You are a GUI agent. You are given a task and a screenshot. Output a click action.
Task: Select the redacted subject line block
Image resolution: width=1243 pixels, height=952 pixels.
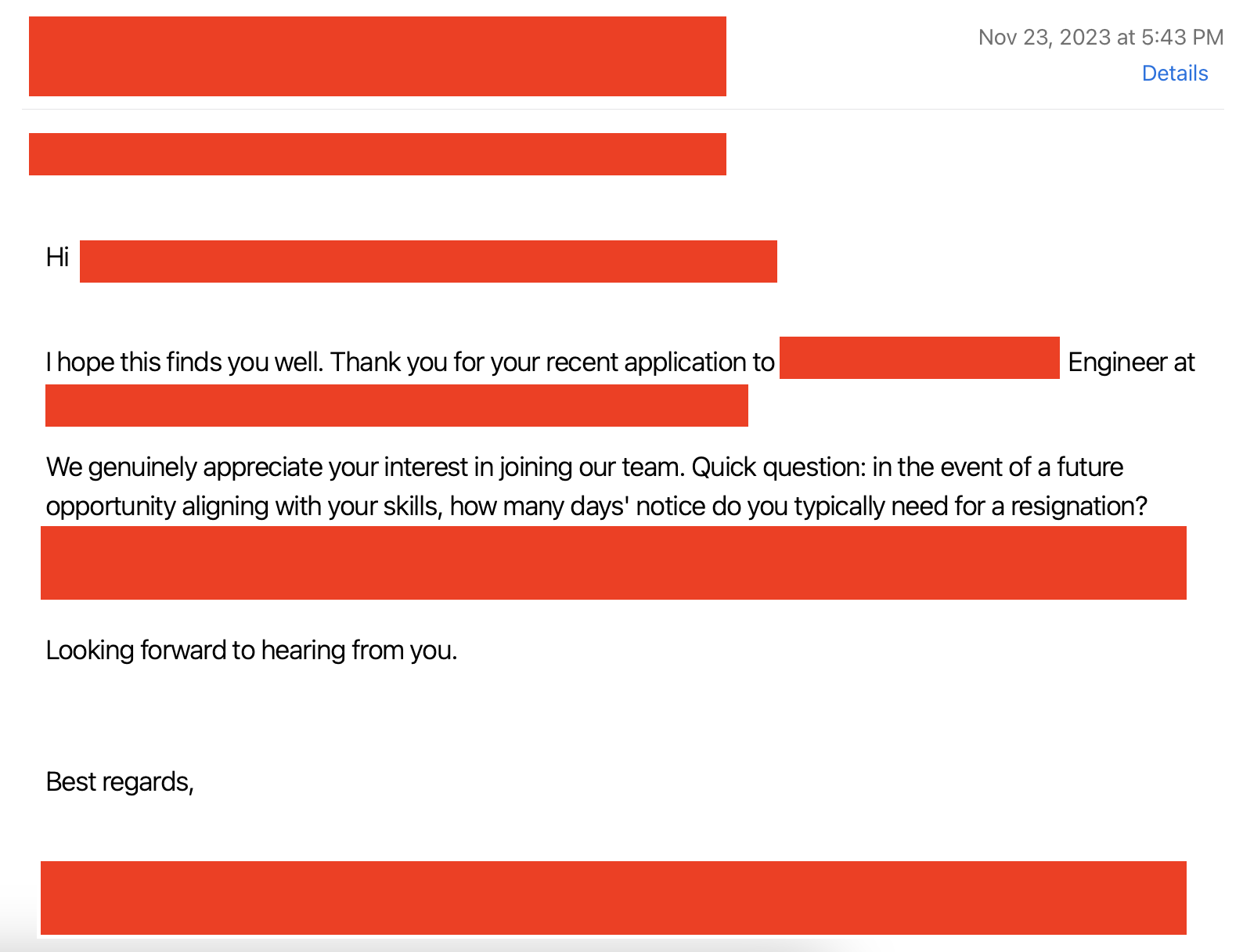click(377, 154)
